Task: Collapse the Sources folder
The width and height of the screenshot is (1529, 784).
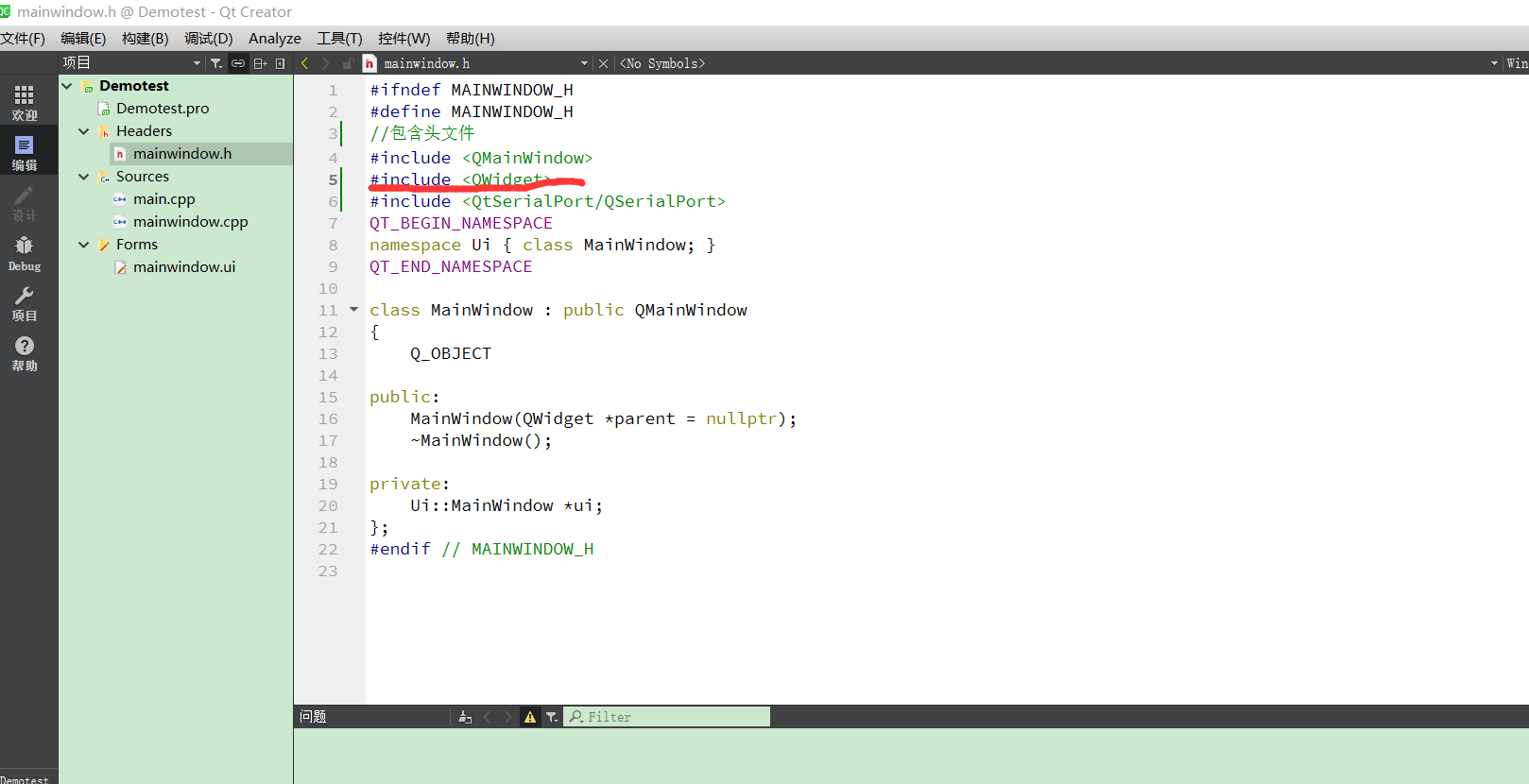Action: point(84,177)
